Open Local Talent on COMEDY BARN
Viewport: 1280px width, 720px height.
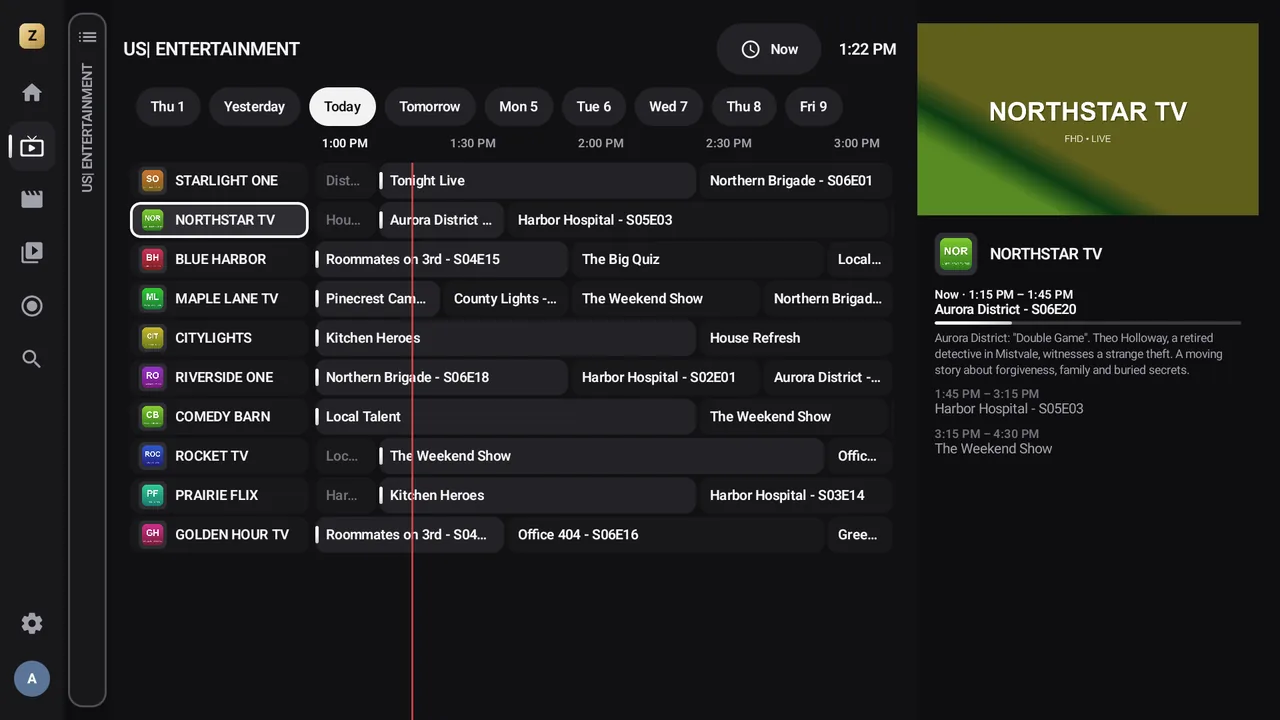(x=505, y=417)
